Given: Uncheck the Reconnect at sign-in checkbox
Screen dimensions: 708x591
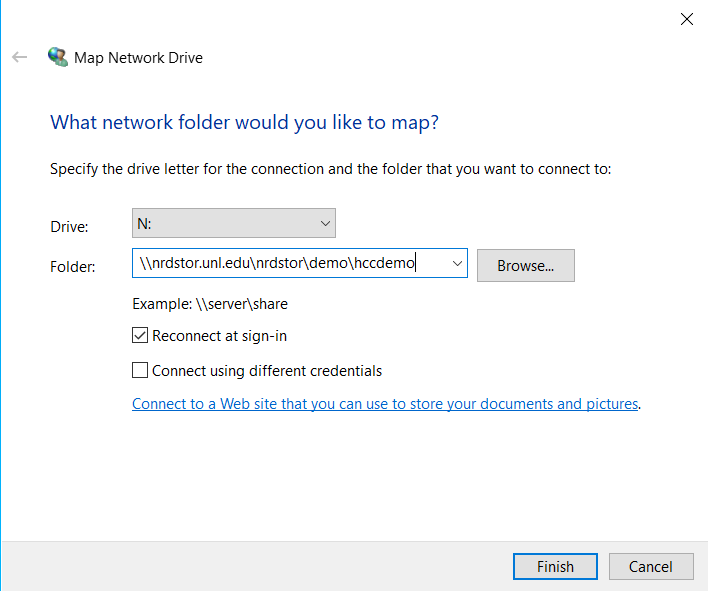Looking at the screenshot, I should [x=140, y=336].
